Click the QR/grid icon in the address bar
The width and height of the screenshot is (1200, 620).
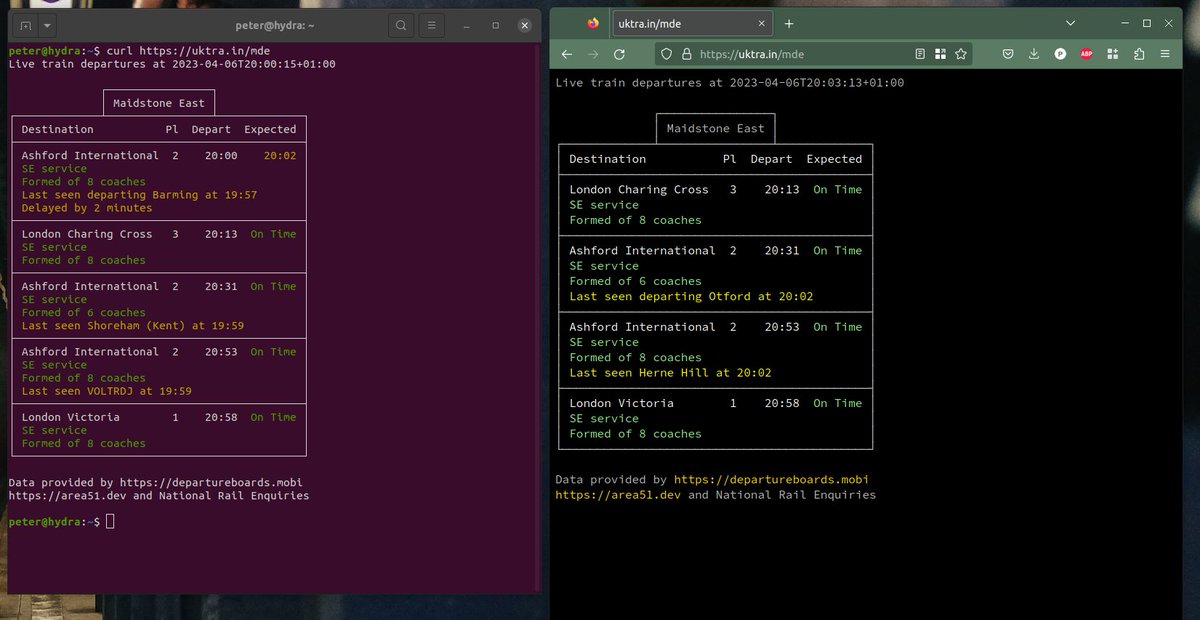pyautogui.click(x=941, y=54)
